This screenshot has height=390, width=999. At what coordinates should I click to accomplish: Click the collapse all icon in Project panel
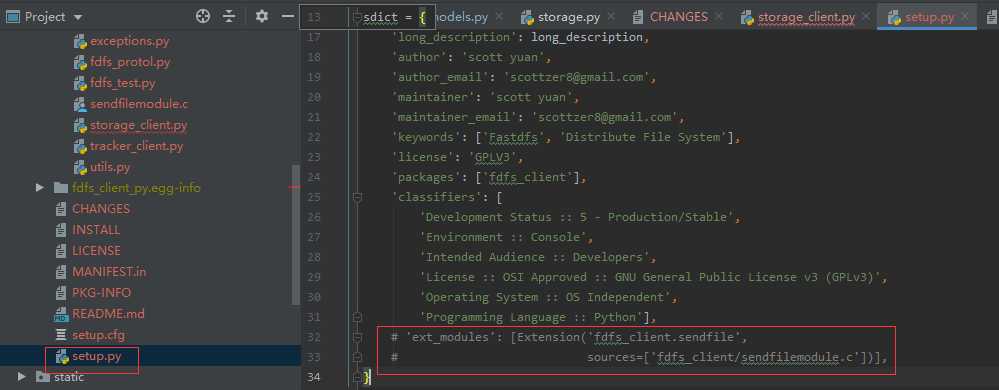point(229,17)
